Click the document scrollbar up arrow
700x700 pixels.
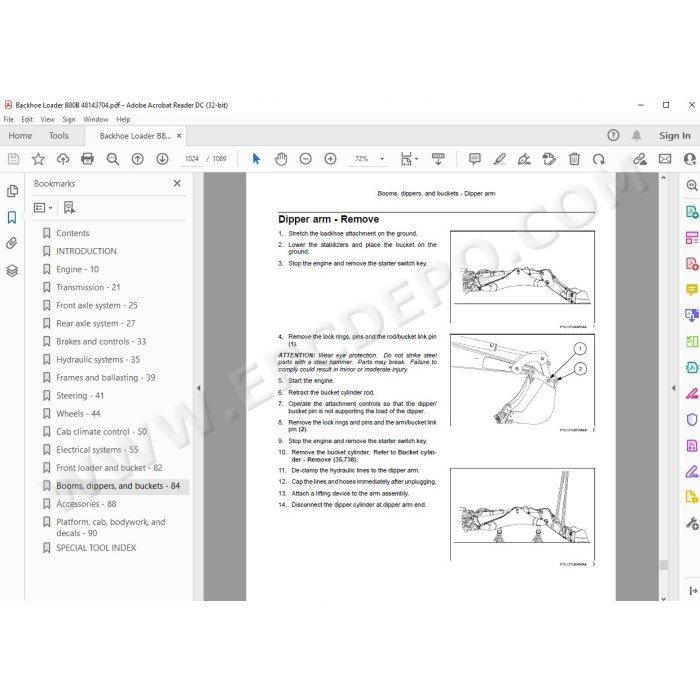tap(663, 178)
